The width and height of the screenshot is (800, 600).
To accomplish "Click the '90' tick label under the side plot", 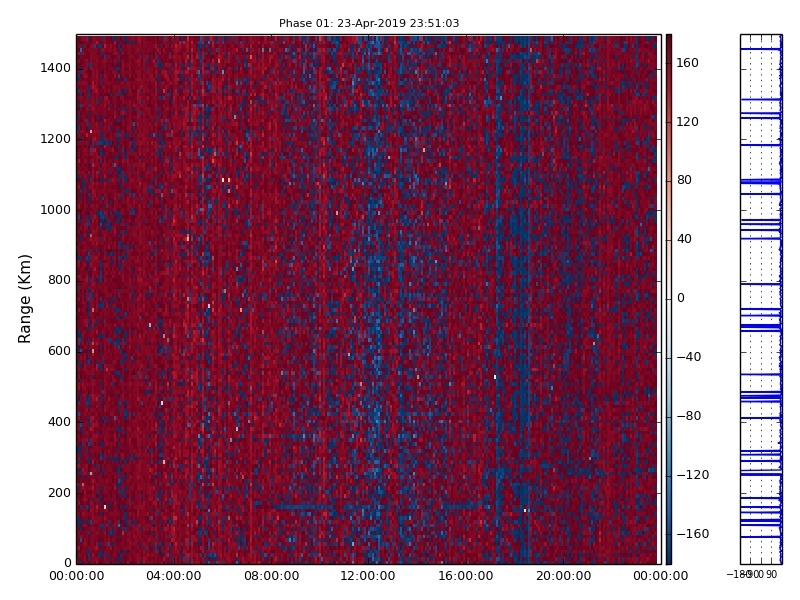I will (771, 574).
